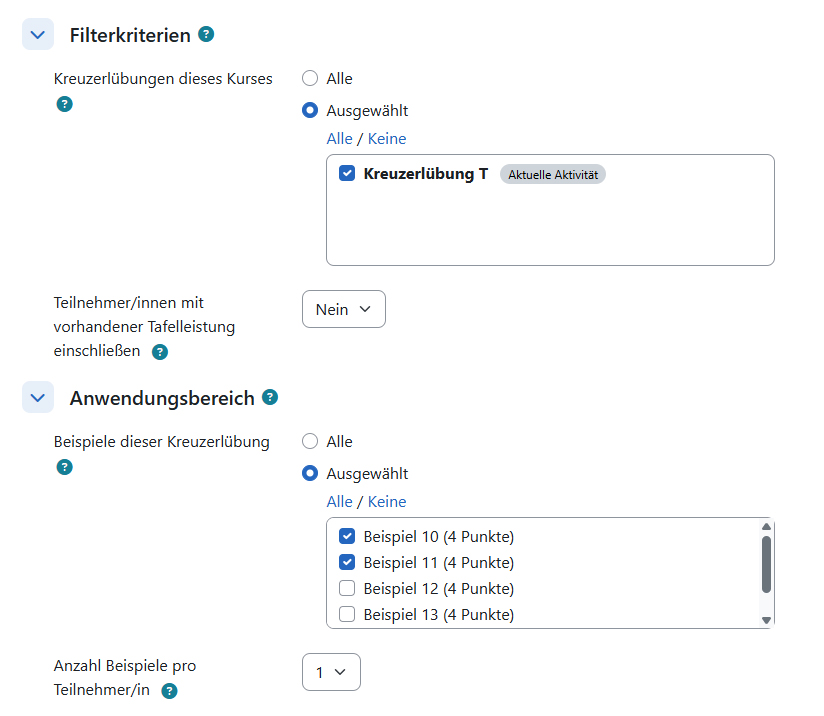
Task: Select Alle radio for Kreuzerlübungen dieses Kurses
Action: click(310, 78)
